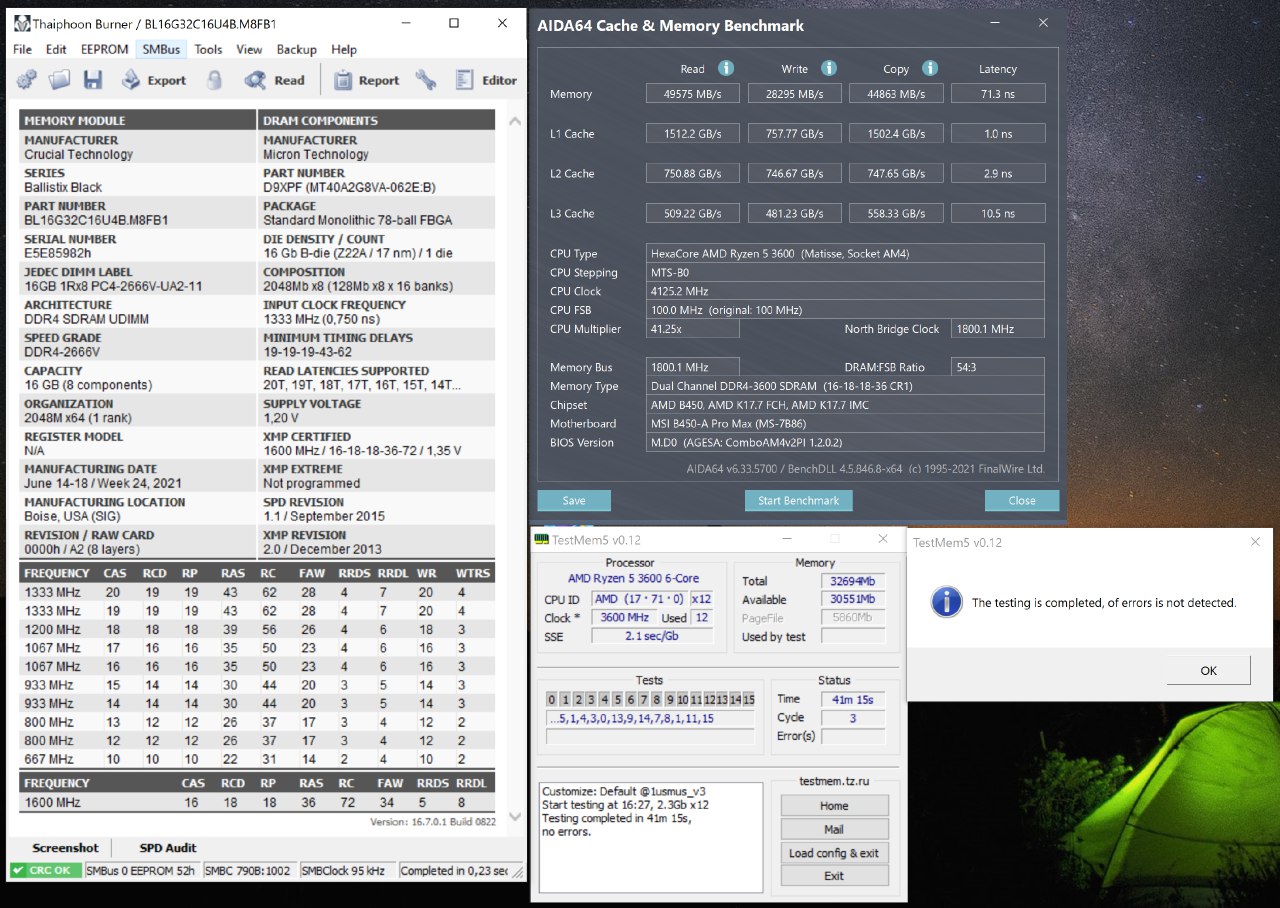Open a dump file with the folder icon

(60, 80)
